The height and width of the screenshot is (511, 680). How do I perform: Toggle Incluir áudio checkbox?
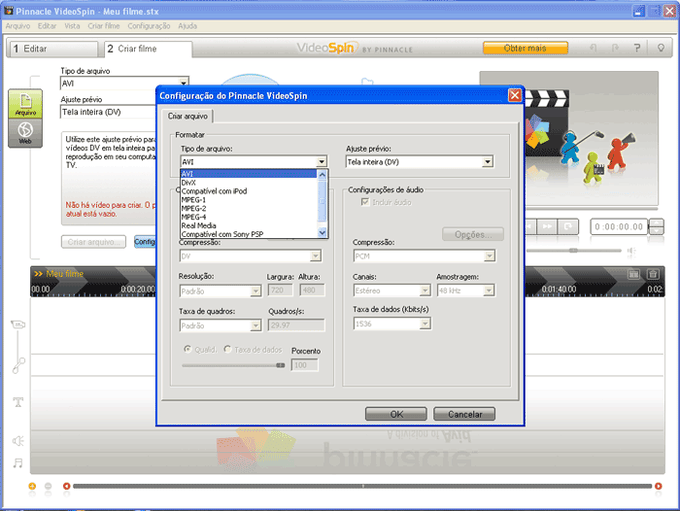coord(365,202)
